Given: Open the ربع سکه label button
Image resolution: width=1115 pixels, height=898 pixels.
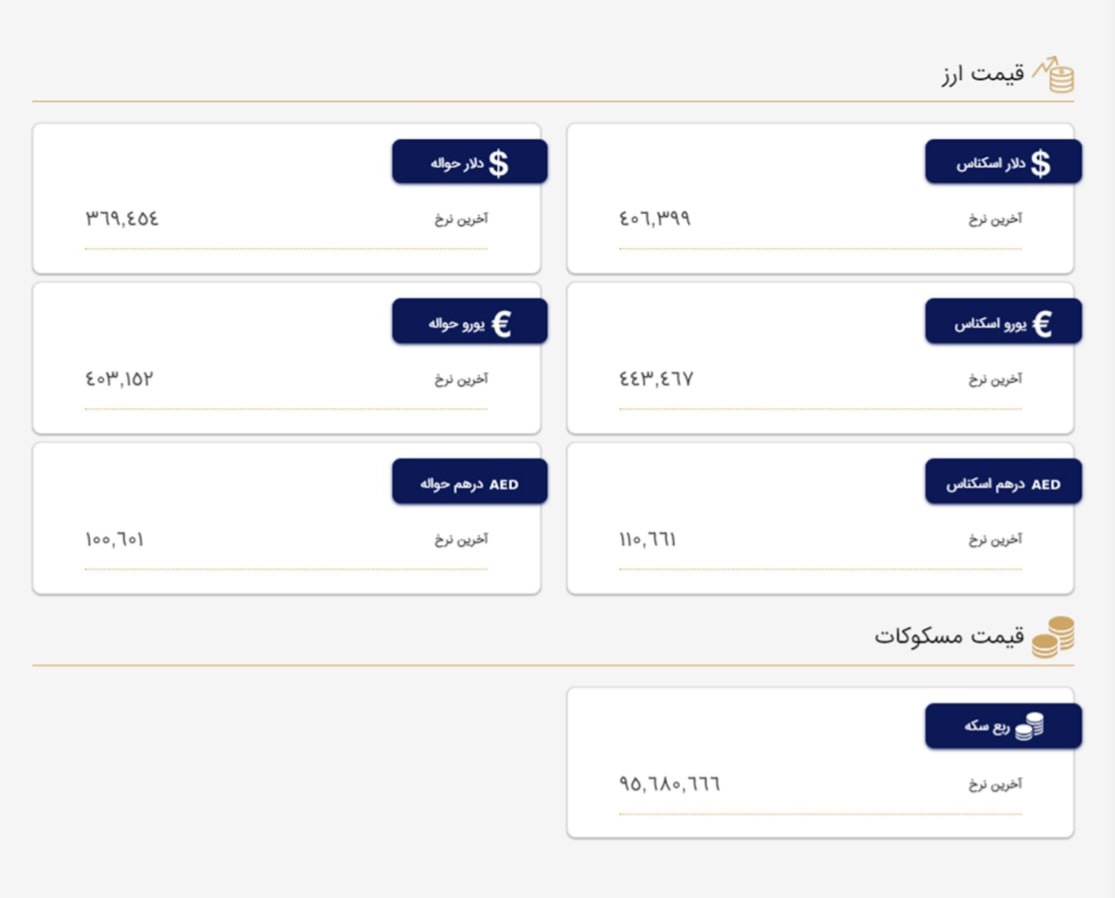Looking at the screenshot, I should point(1003,726).
